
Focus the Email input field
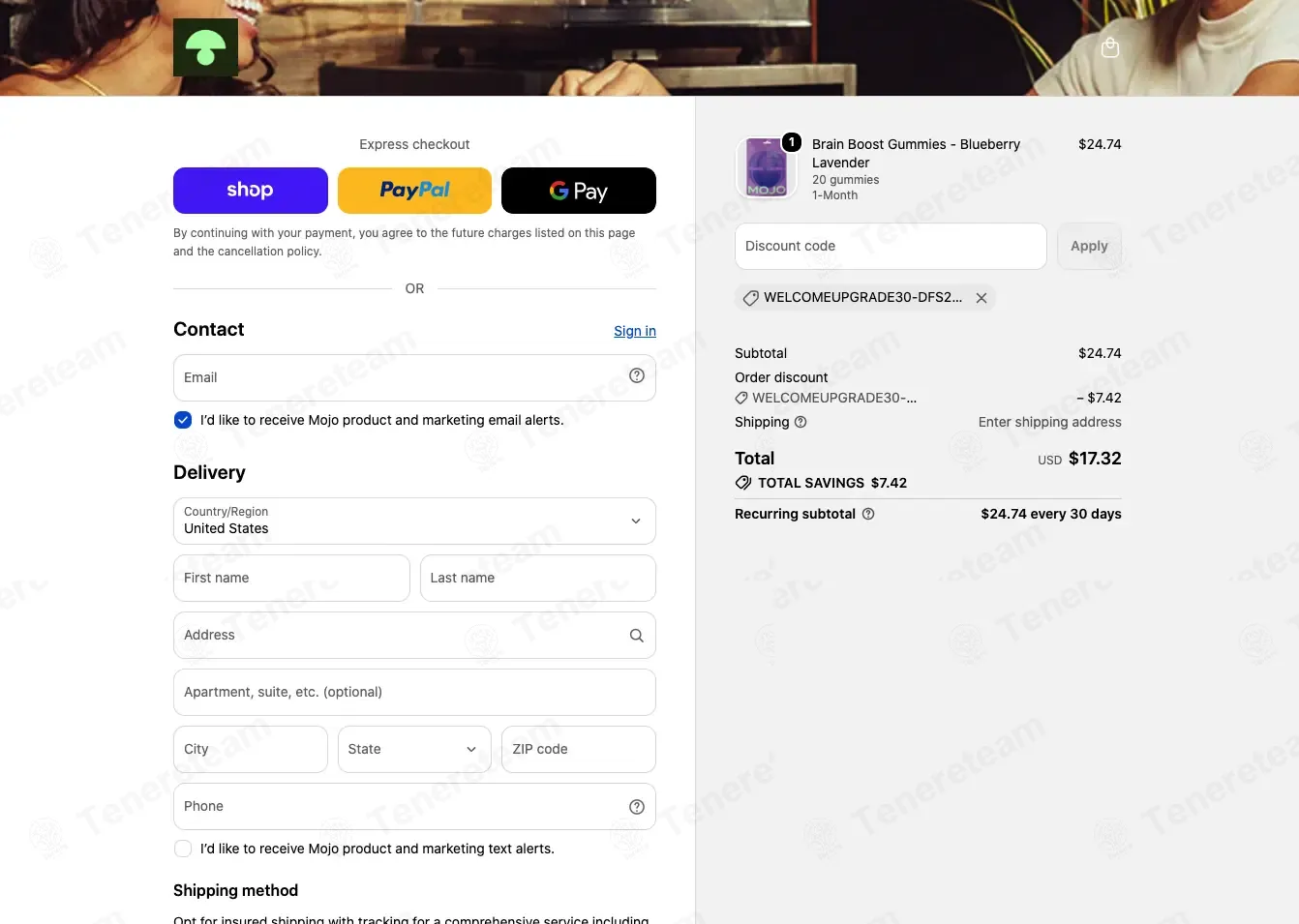click(414, 377)
